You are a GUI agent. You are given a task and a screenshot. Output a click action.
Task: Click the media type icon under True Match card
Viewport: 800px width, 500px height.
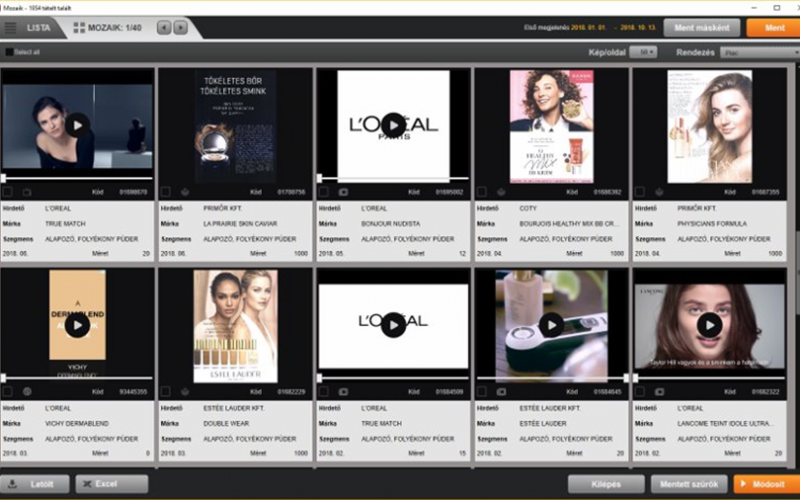point(27,191)
